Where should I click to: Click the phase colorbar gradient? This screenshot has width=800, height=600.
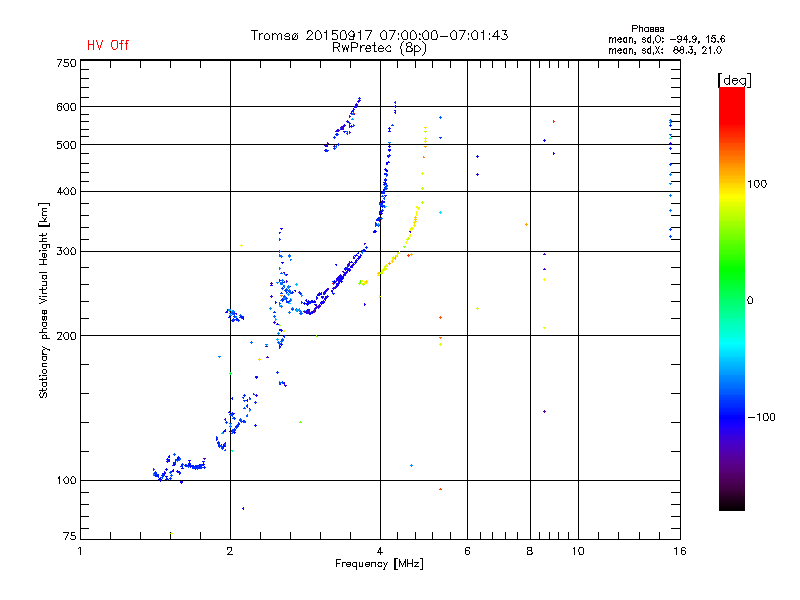(x=732, y=298)
